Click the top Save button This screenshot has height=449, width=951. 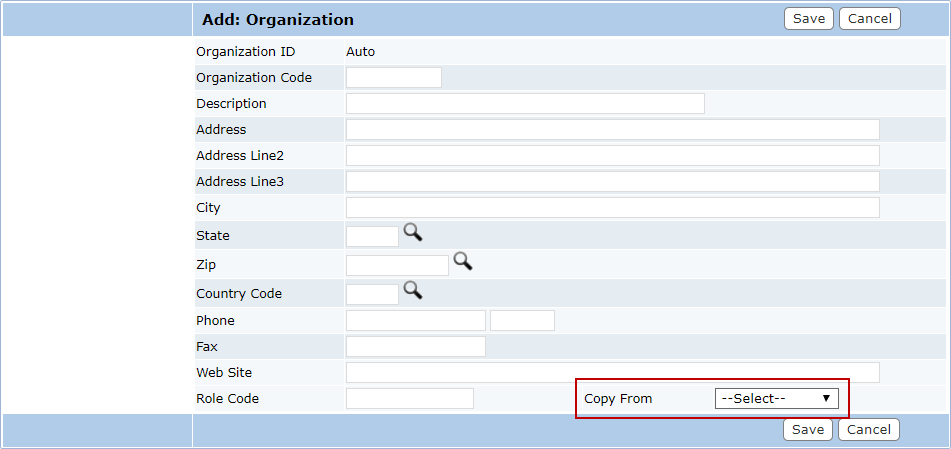[x=809, y=19]
